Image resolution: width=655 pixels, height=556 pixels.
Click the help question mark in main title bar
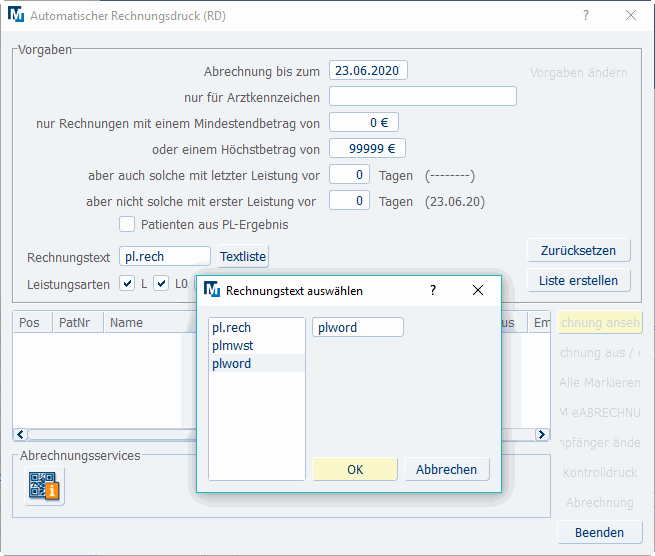(x=586, y=16)
